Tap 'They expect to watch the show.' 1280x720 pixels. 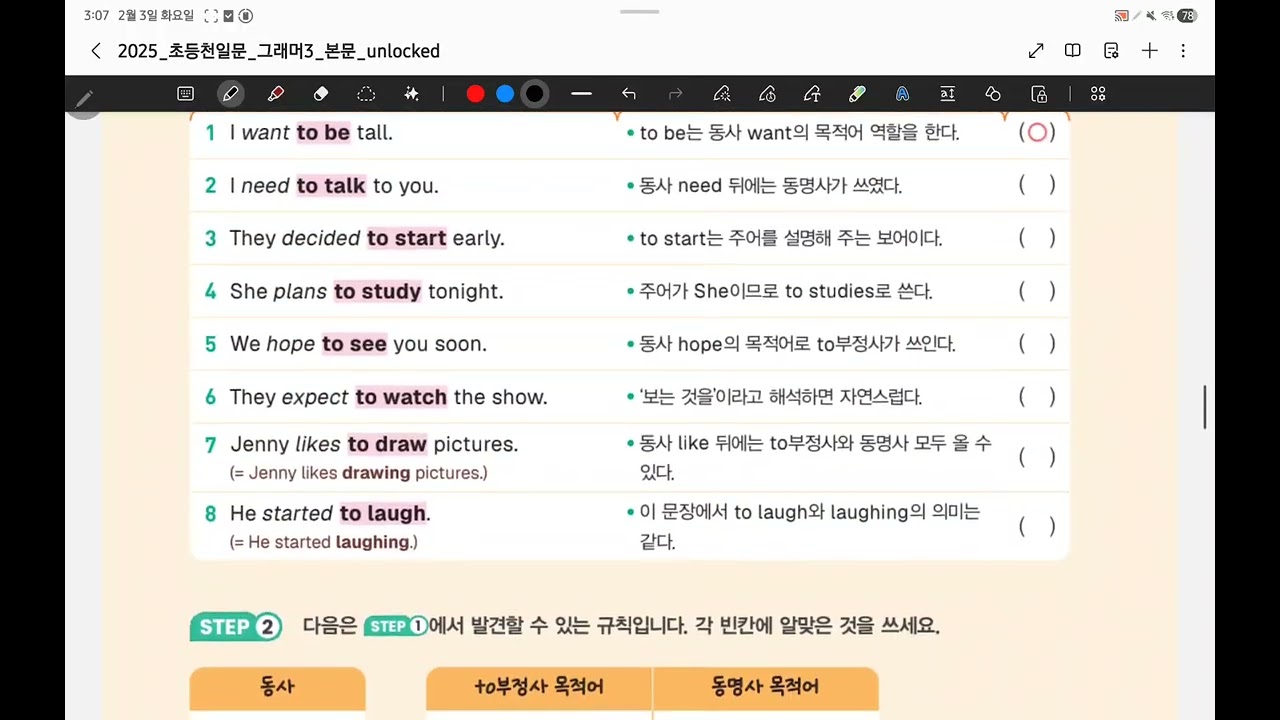[x=388, y=397]
